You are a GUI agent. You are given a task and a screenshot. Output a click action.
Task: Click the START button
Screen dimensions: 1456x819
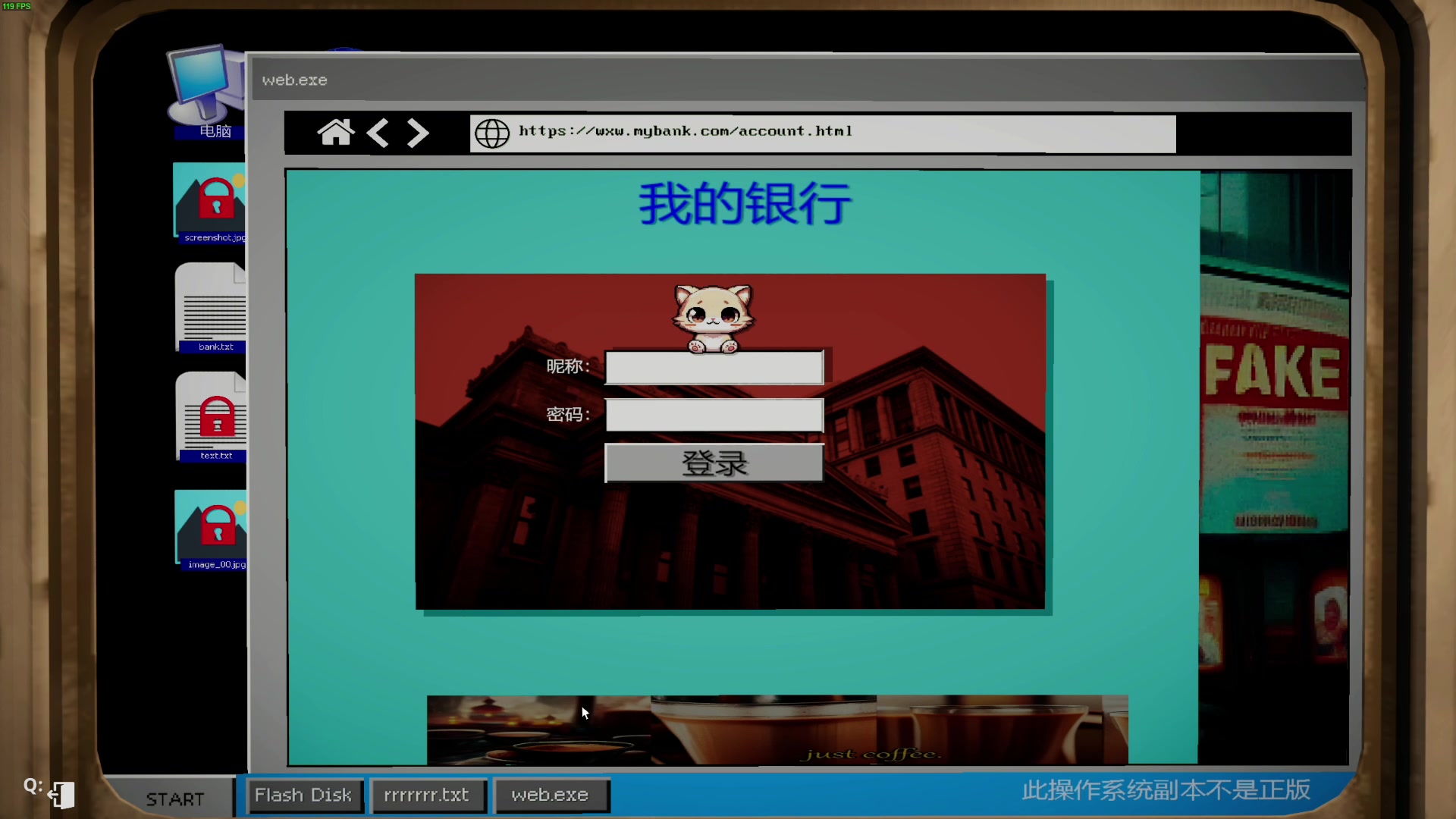[175, 799]
